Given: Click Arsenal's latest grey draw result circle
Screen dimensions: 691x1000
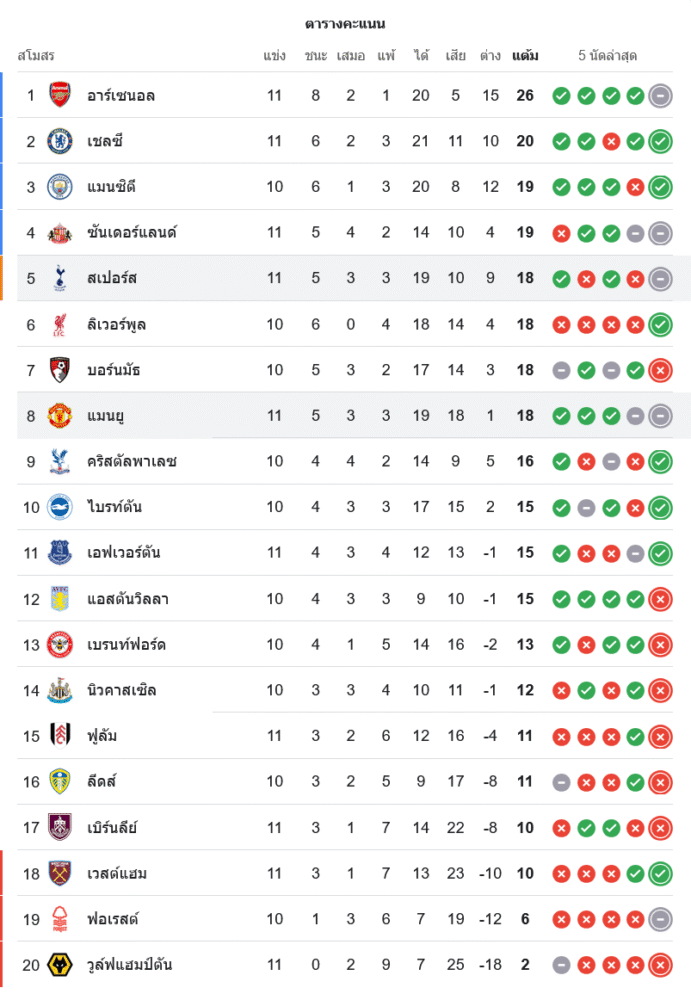Looking at the screenshot, I should (x=660, y=96).
